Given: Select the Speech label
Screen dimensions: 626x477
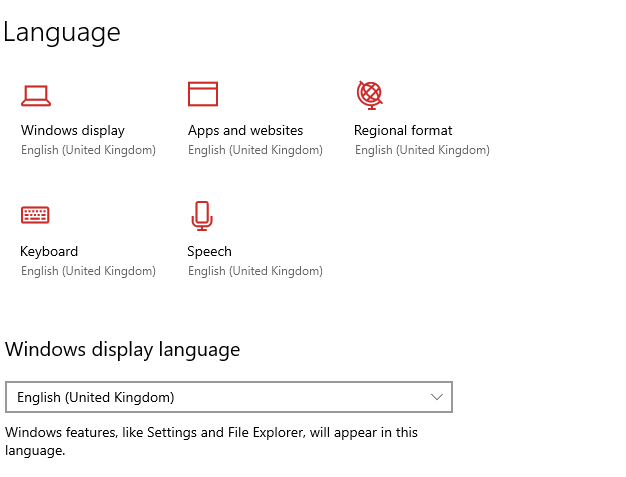Looking at the screenshot, I should [209, 251].
